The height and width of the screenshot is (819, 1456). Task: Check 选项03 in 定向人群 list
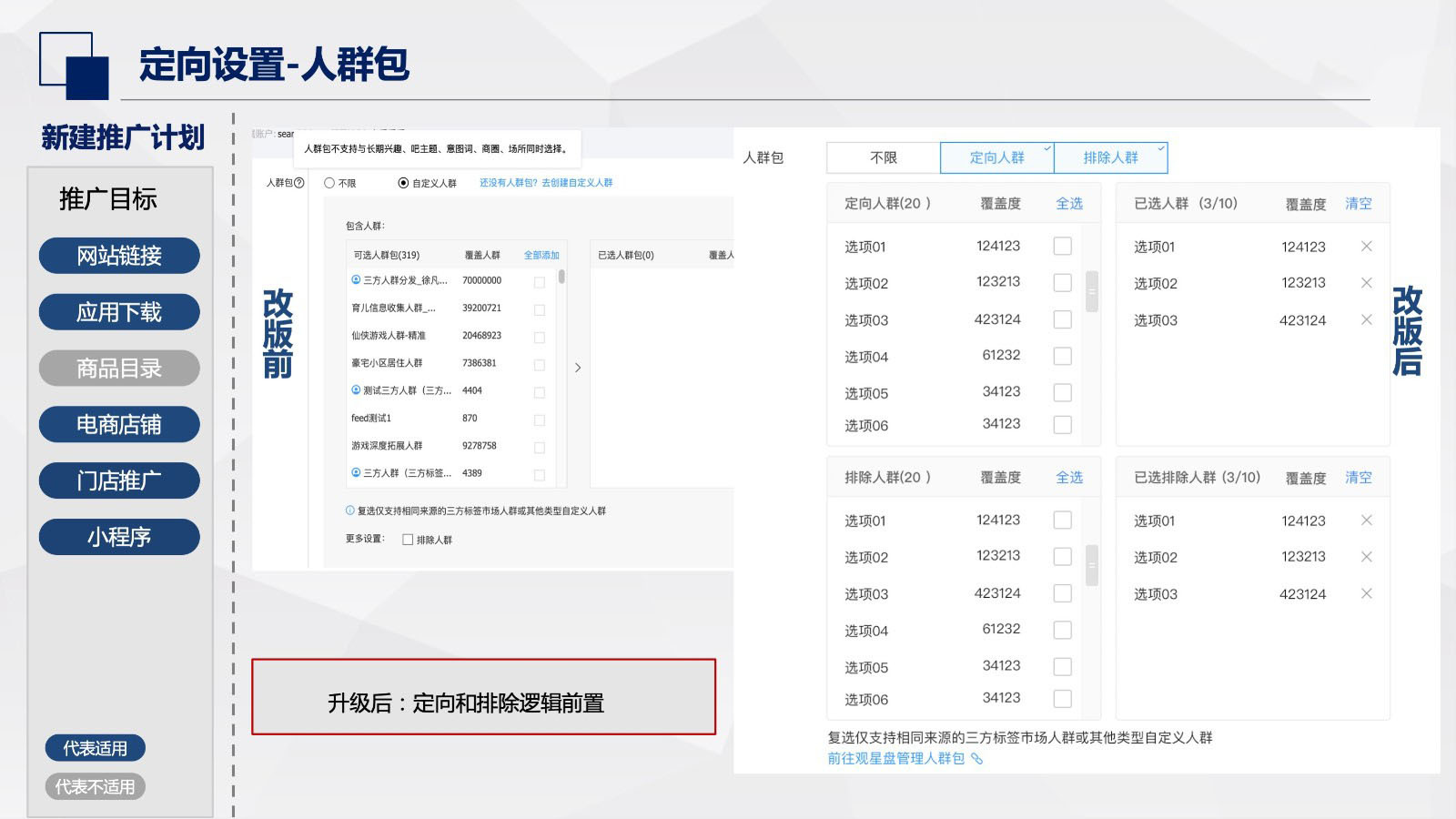coord(1062,319)
